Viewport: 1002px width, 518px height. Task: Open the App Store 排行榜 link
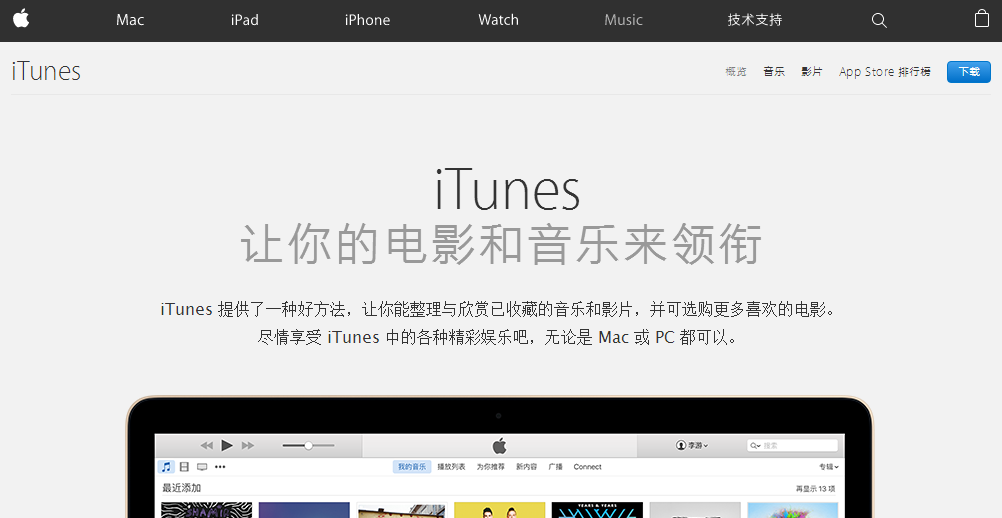pos(885,72)
